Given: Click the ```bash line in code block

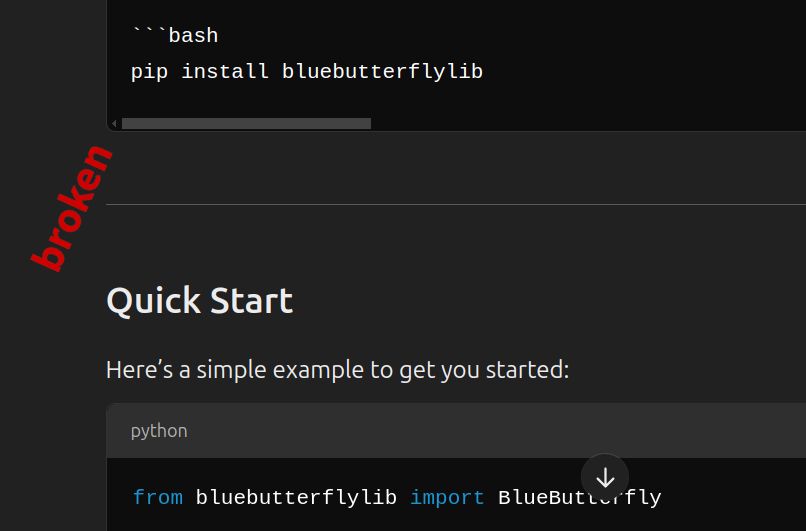Looking at the screenshot, I should tap(175, 35).
